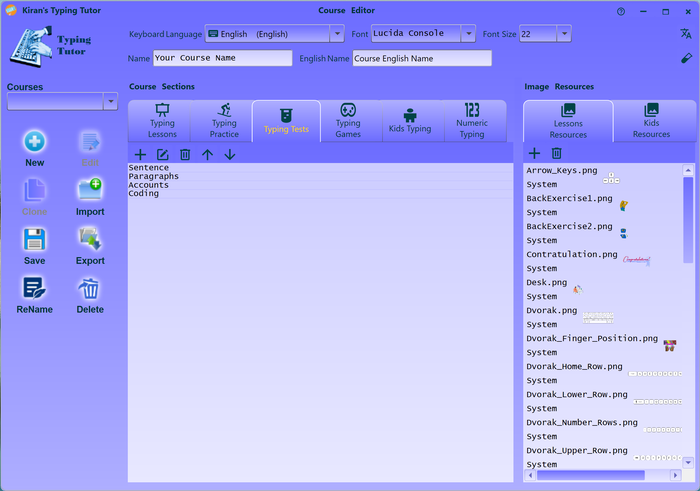Click resource list scroll up arrow

point(688,170)
